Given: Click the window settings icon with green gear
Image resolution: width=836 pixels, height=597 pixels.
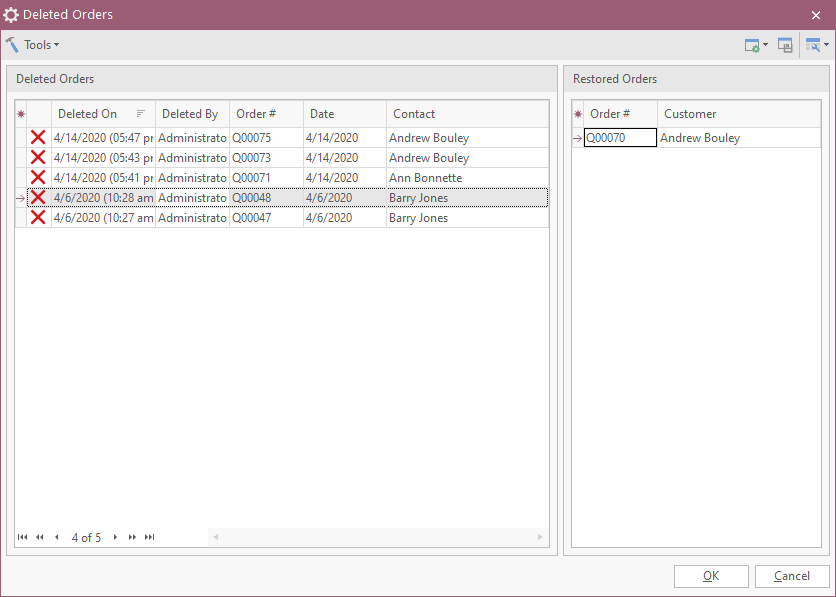Looking at the screenshot, I should point(752,45).
